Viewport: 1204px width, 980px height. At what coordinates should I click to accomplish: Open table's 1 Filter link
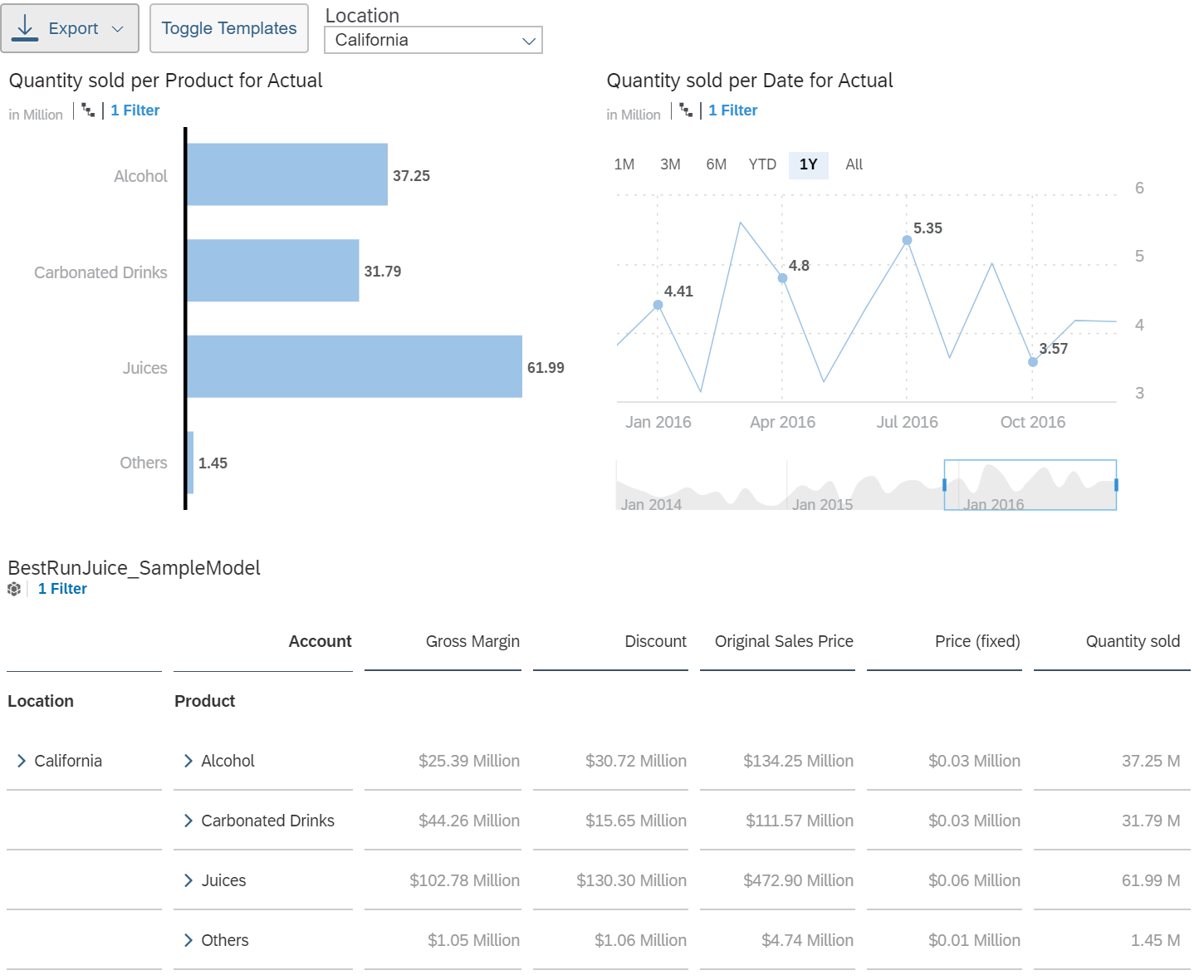point(62,589)
